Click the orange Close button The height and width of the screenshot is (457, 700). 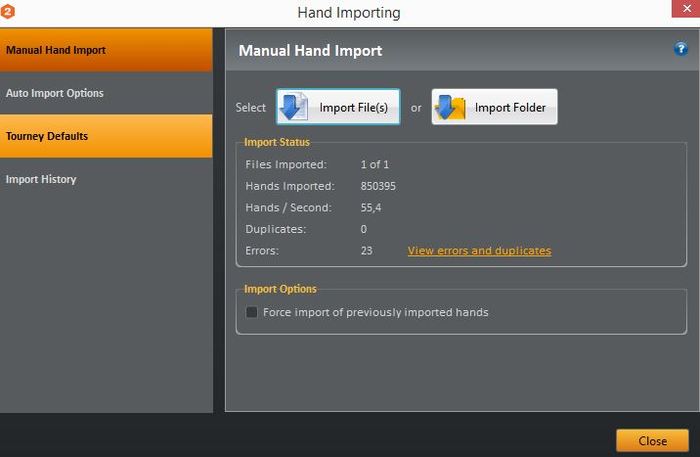652,441
